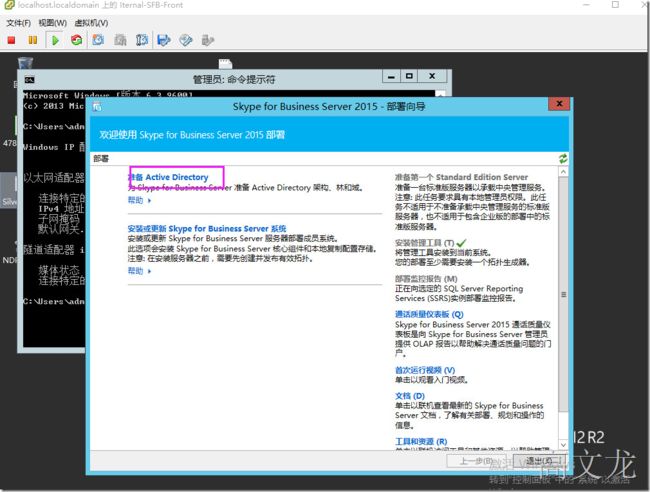Close the command prompt window
The image size is (650, 492).
[432, 76]
